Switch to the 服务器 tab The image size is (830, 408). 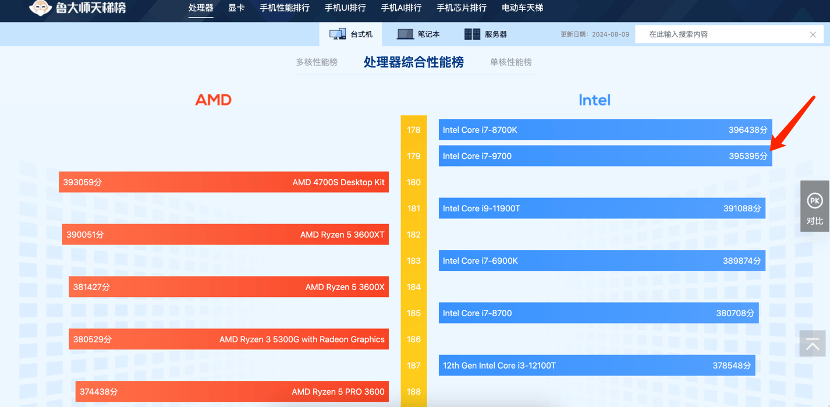click(485, 34)
